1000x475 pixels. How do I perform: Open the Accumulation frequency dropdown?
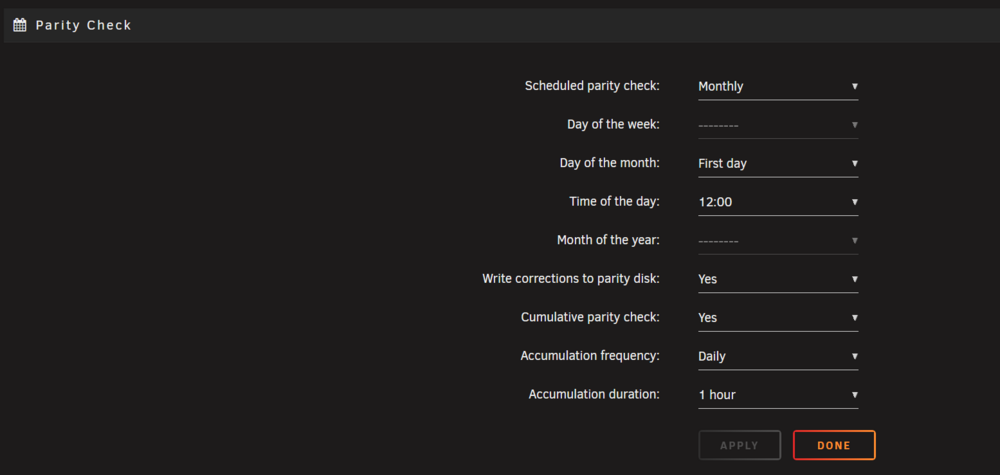[778, 356]
